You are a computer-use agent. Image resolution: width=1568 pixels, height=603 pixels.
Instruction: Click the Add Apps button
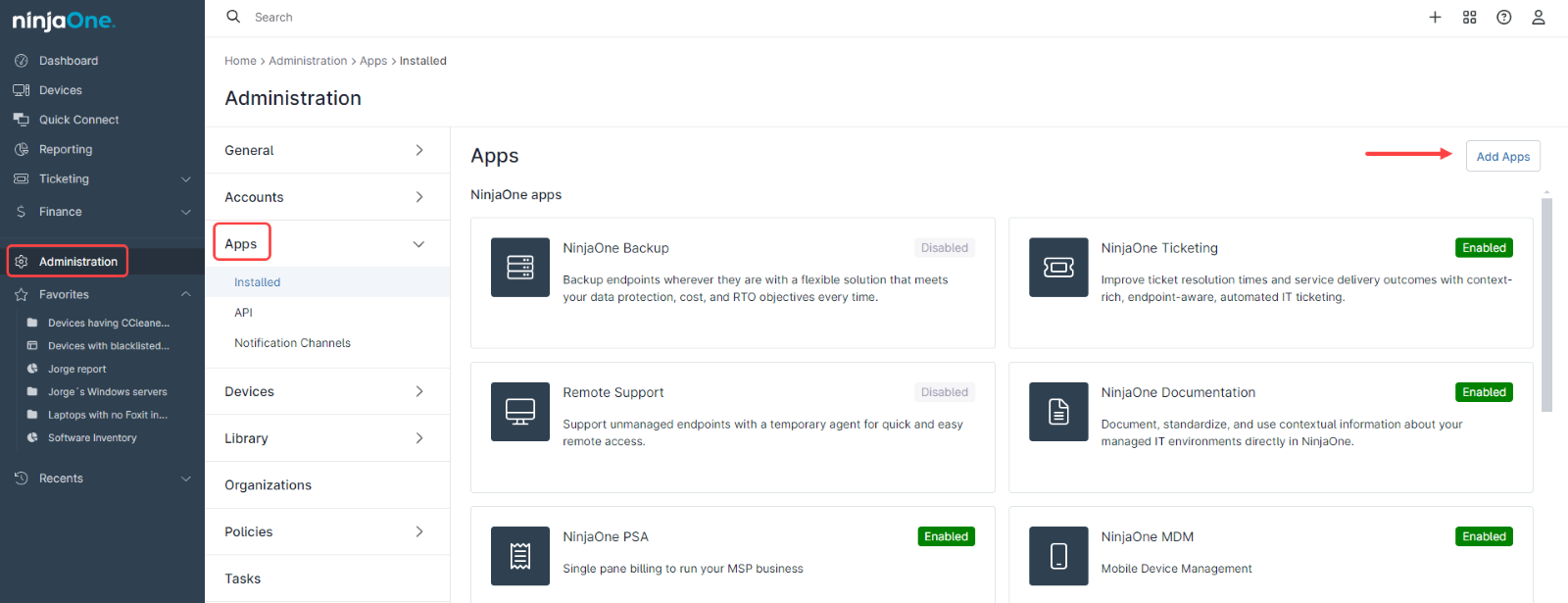point(1502,157)
